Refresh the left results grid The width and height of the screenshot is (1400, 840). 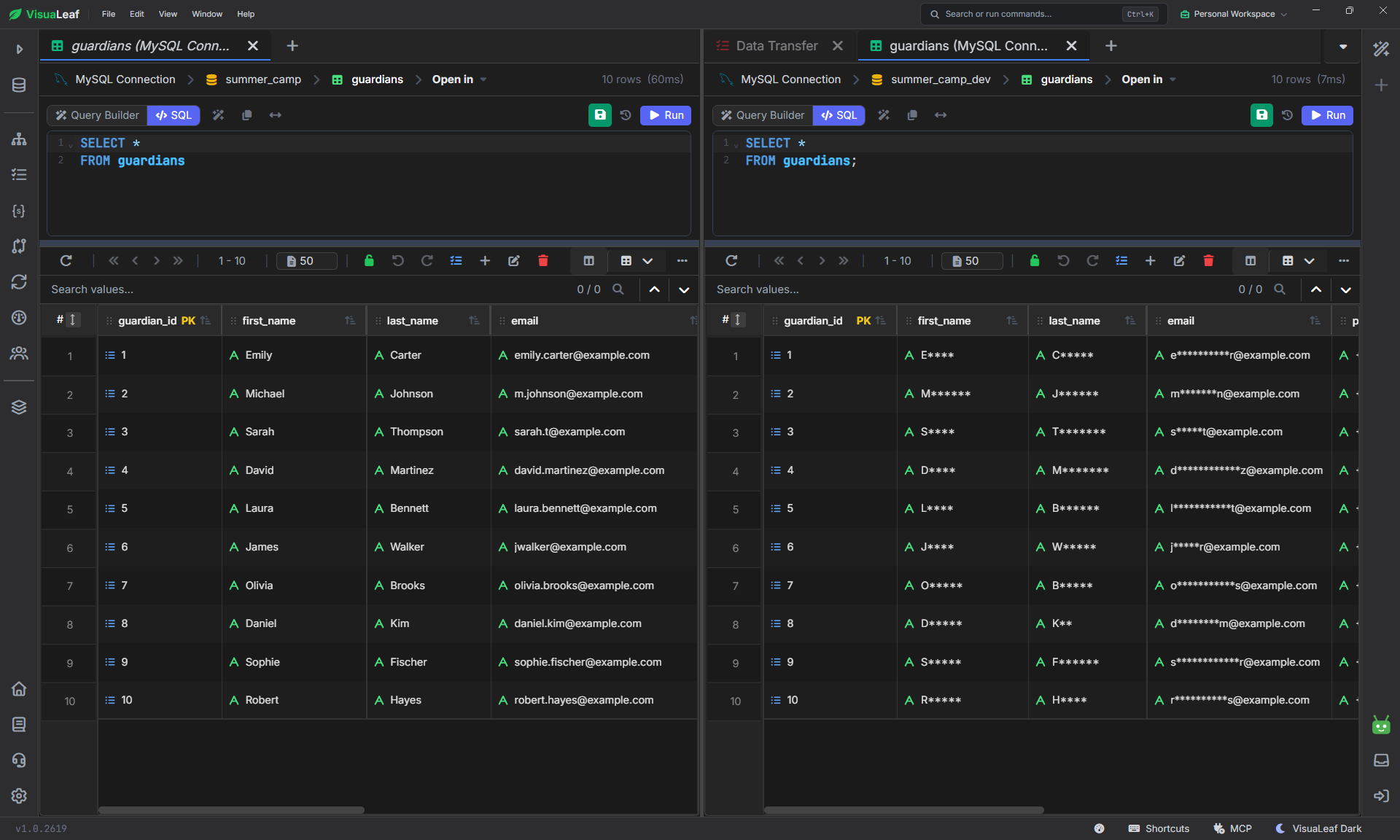(x=66, y=260)
